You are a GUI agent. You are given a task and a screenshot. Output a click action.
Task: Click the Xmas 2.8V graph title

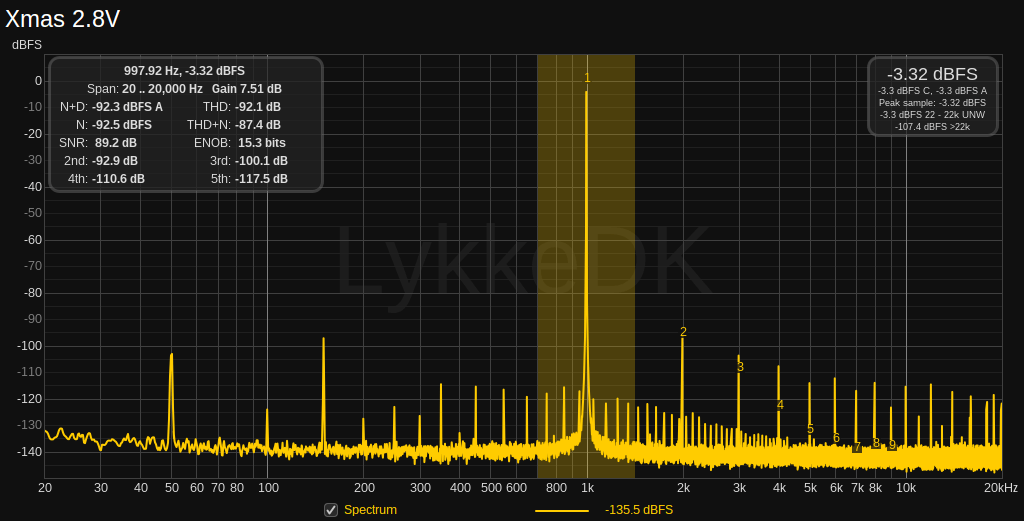click(x=63, y=19)
